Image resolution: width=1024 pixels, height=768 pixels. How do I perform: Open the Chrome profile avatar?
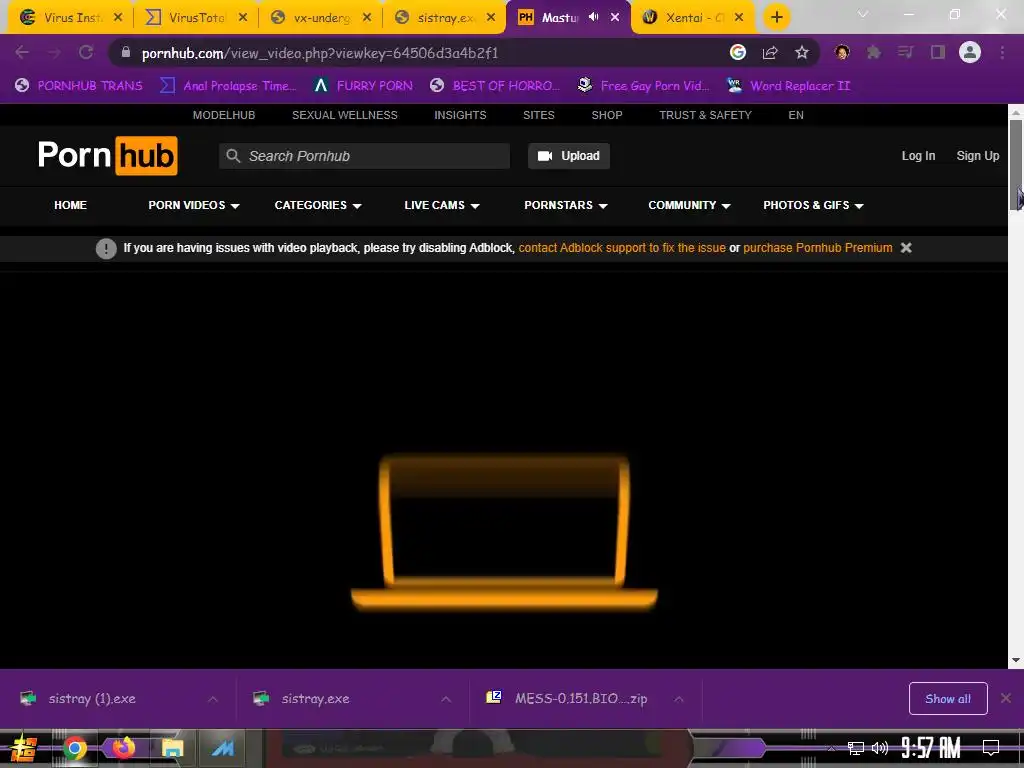[x=970, y=52]
